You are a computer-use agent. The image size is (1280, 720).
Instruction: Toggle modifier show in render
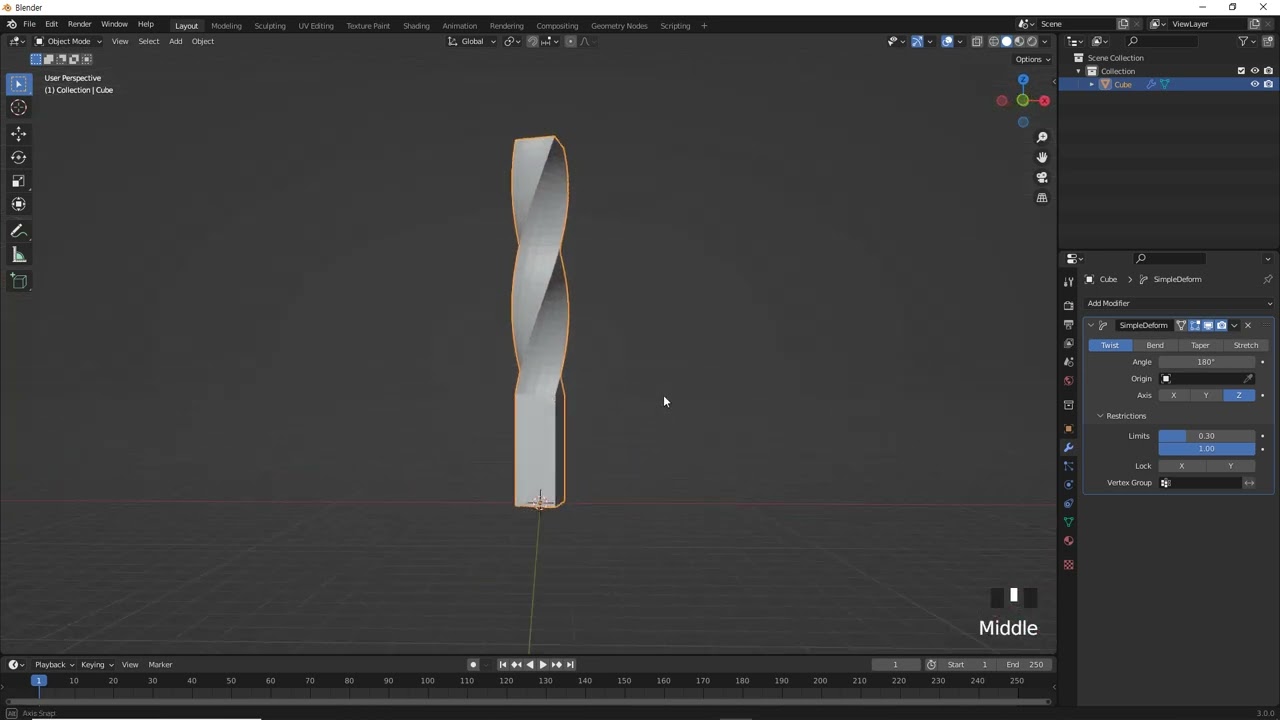(x=1221, y=325)
